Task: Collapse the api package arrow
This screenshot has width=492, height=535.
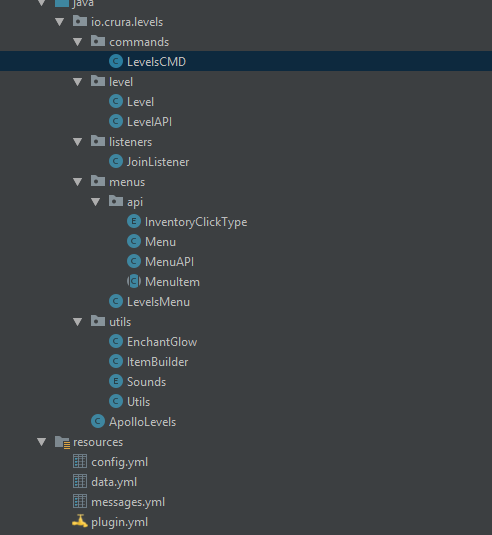Action: 96,202
